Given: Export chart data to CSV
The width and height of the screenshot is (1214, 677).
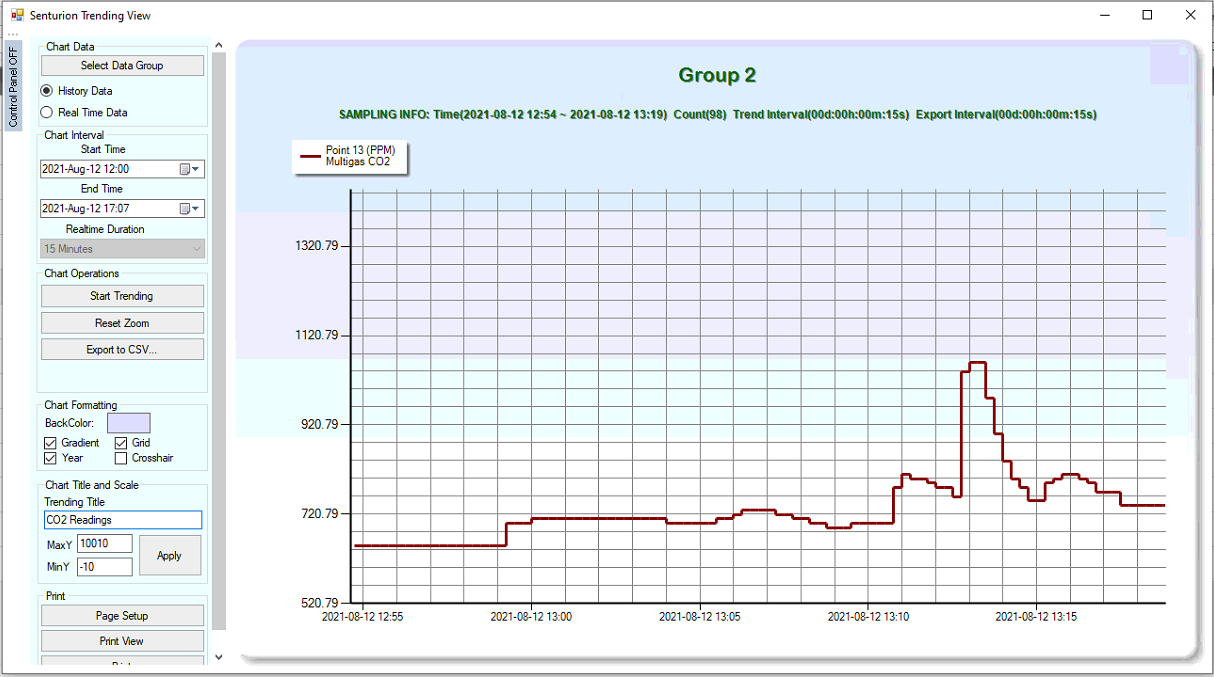Looking at the screenshot, I should pos(122,350).
